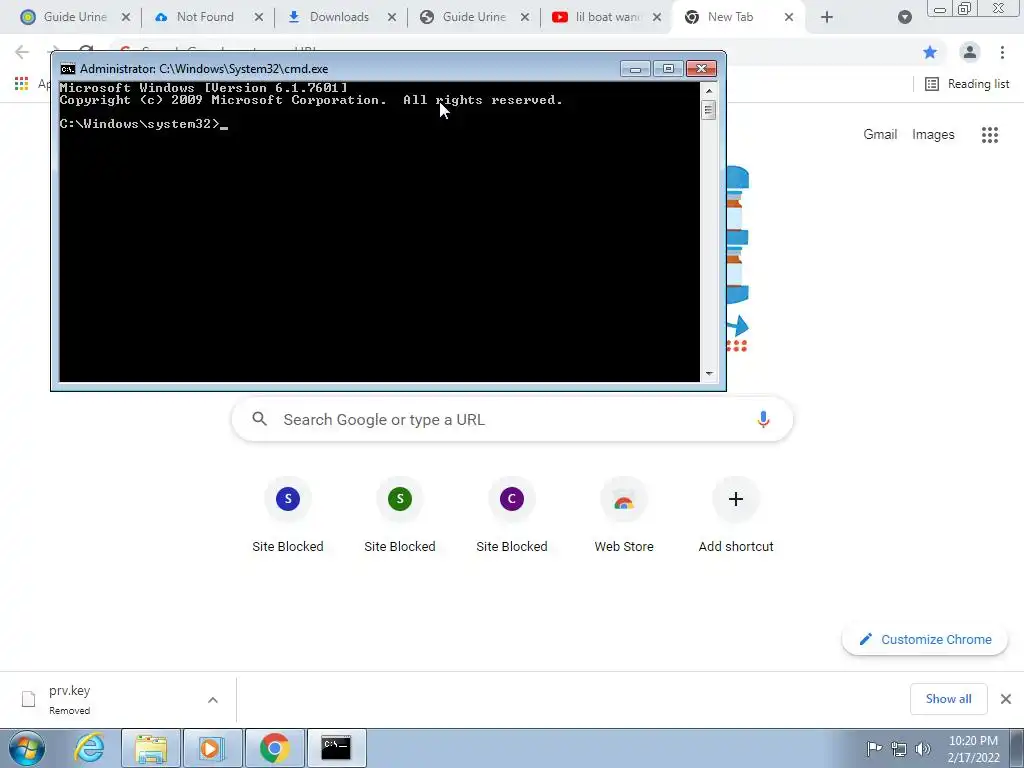Select the New Tab tab
1024x768 pixels.
730,17
